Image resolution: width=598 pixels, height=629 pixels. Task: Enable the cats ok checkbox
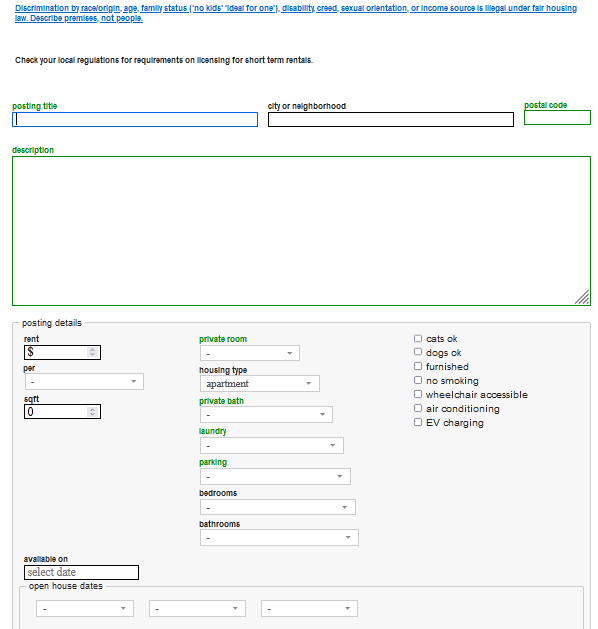tap(418, 339)
